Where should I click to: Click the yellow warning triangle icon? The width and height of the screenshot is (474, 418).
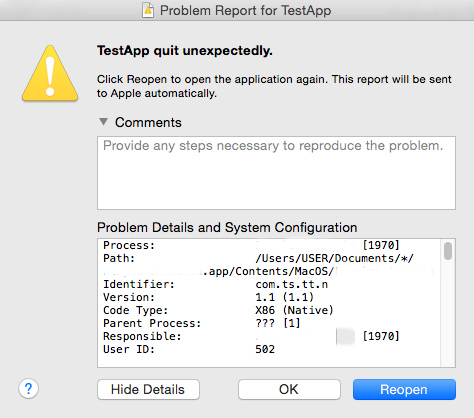pos(50,73)
